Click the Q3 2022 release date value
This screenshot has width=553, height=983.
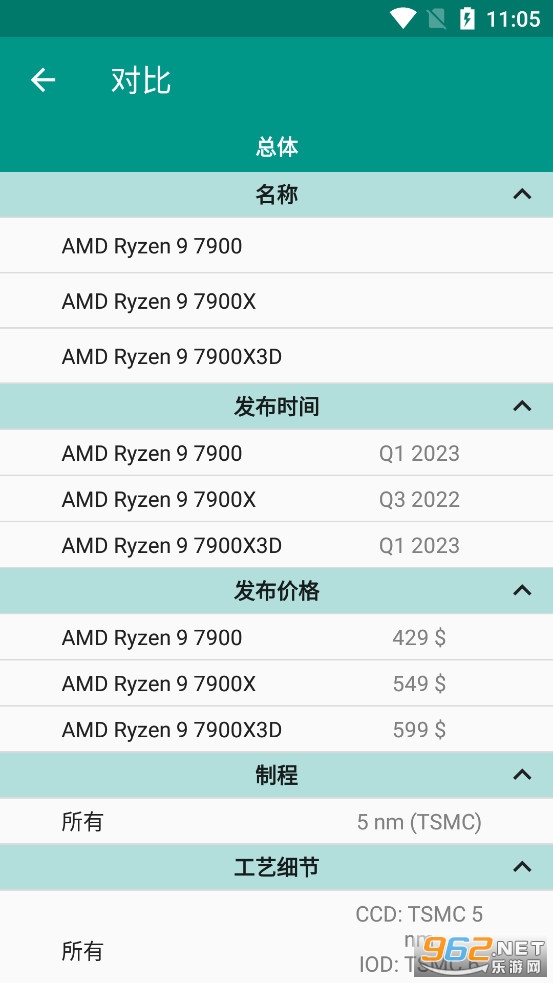pos(419,500)
